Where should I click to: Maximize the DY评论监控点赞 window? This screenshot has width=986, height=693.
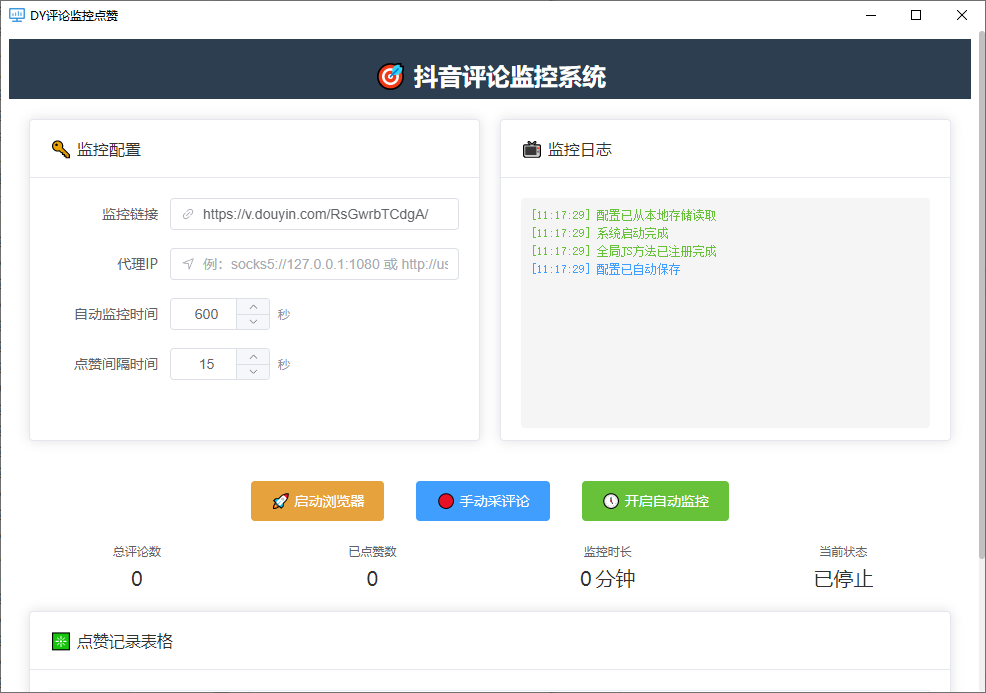(916, 15)
